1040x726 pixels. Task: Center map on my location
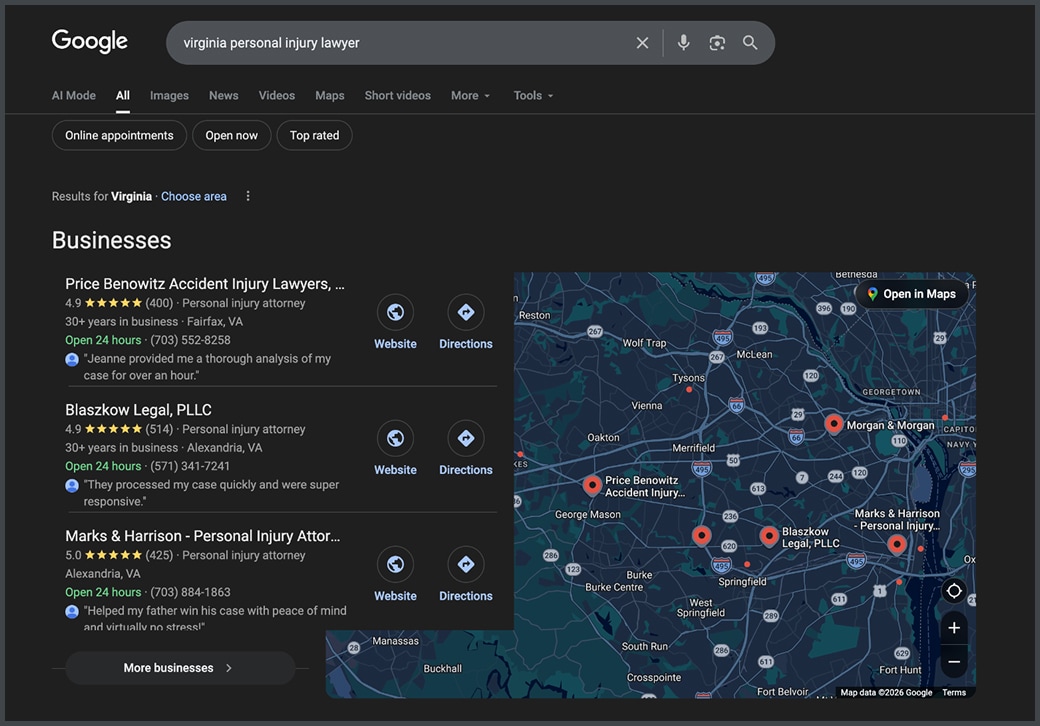tap(954, 591)
